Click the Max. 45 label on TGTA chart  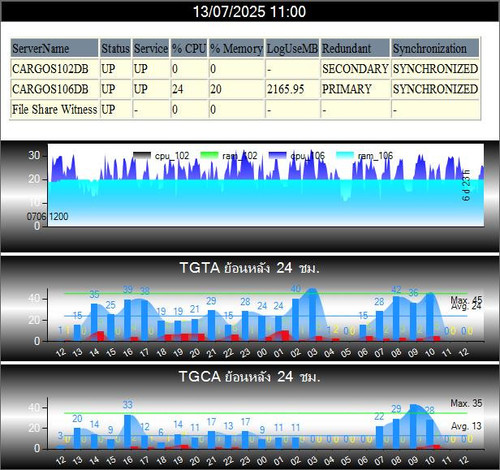point(466,299)
